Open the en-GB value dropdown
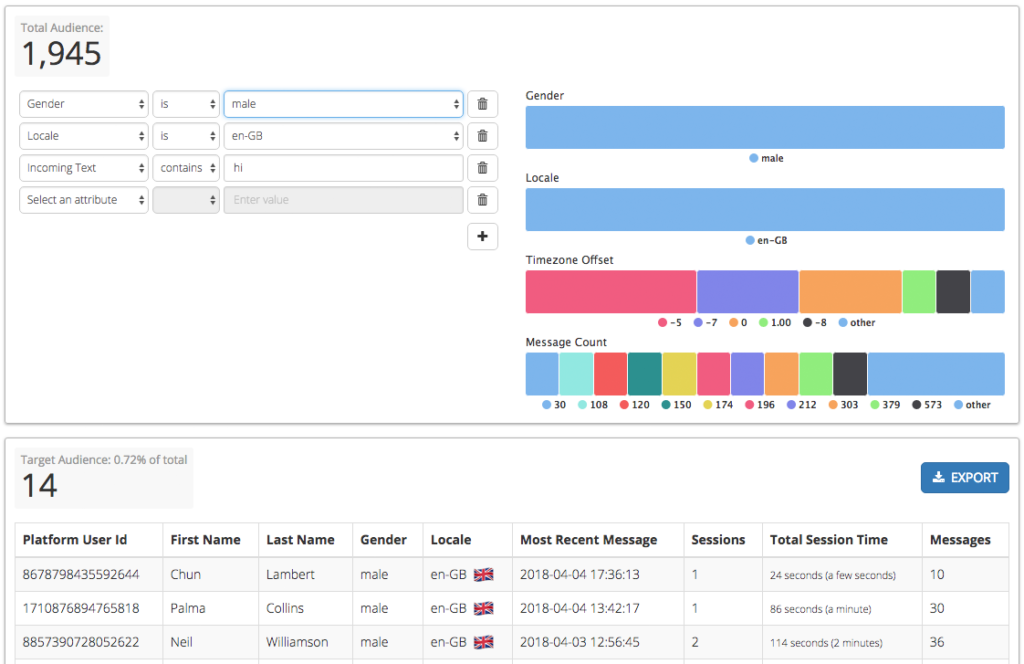This screenshot has height=664, width=1024. [344, 136]
